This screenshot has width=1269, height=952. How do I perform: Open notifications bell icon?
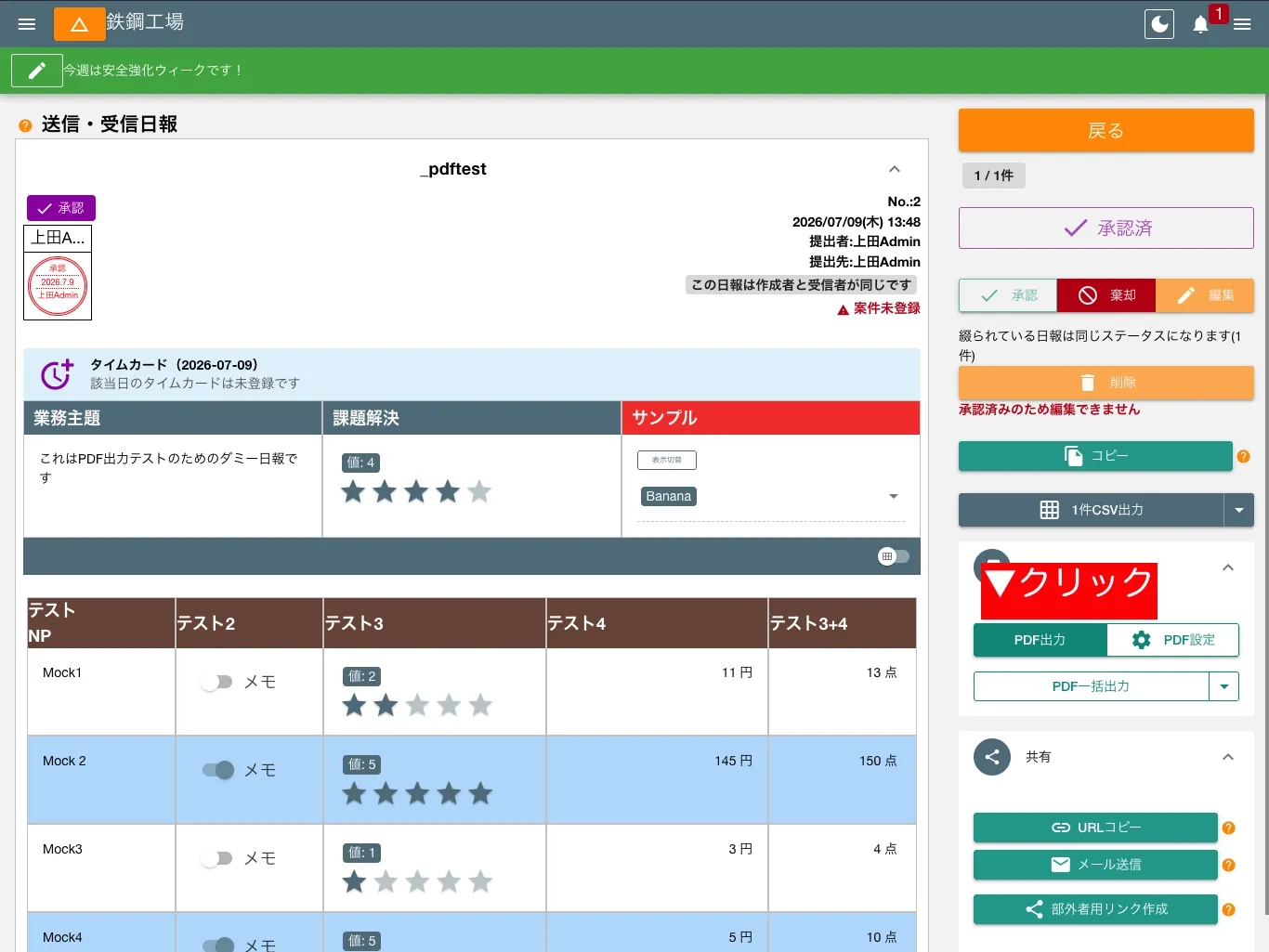[x=1200, y=24]
